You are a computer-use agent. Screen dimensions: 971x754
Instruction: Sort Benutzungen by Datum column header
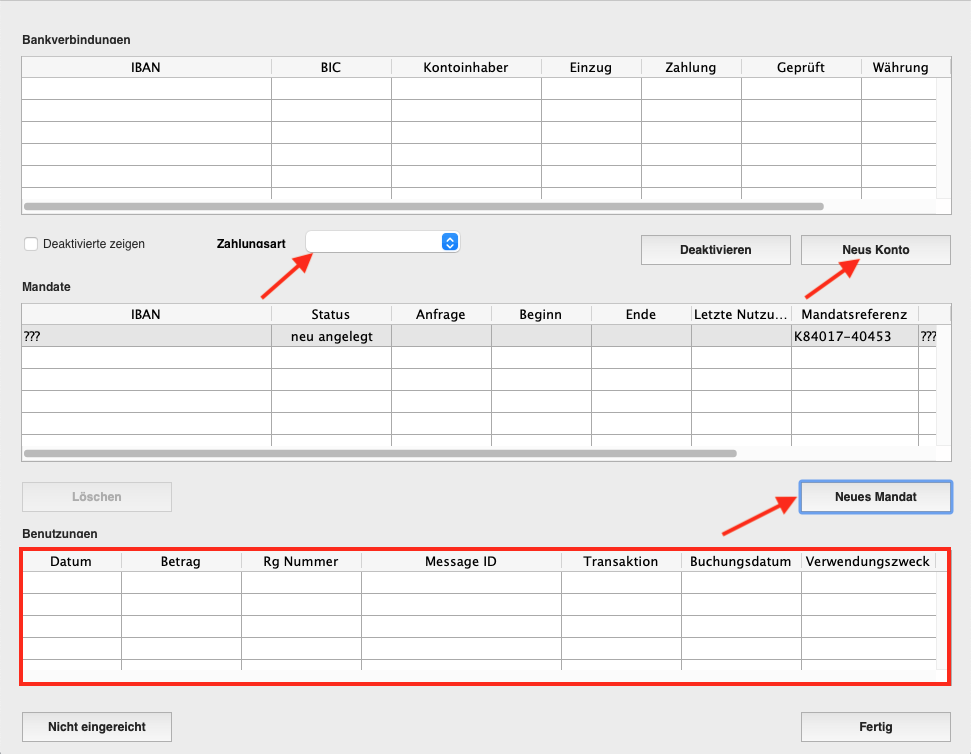(x=71, y=561)
